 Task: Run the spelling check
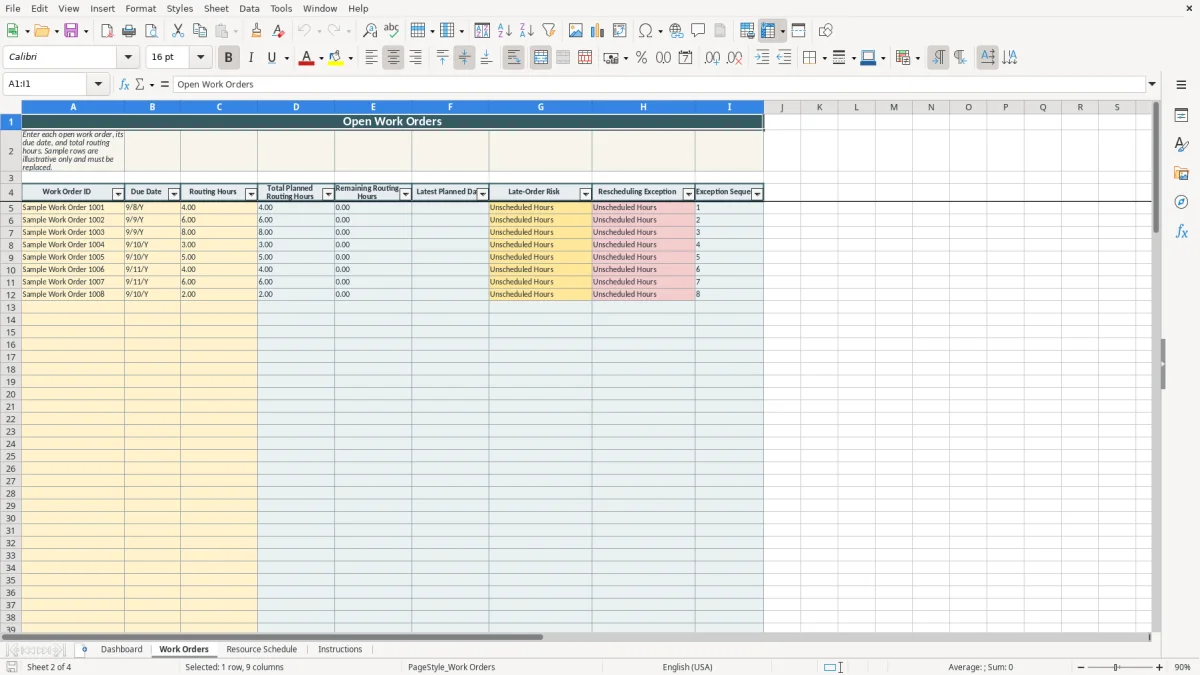click(x=391, y=31)
